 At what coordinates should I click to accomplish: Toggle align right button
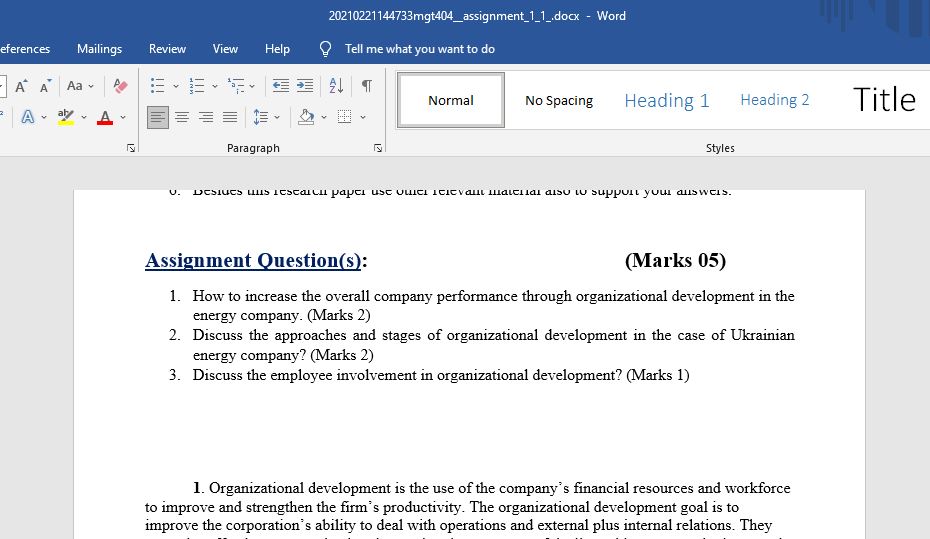click(x=206, y=117)
